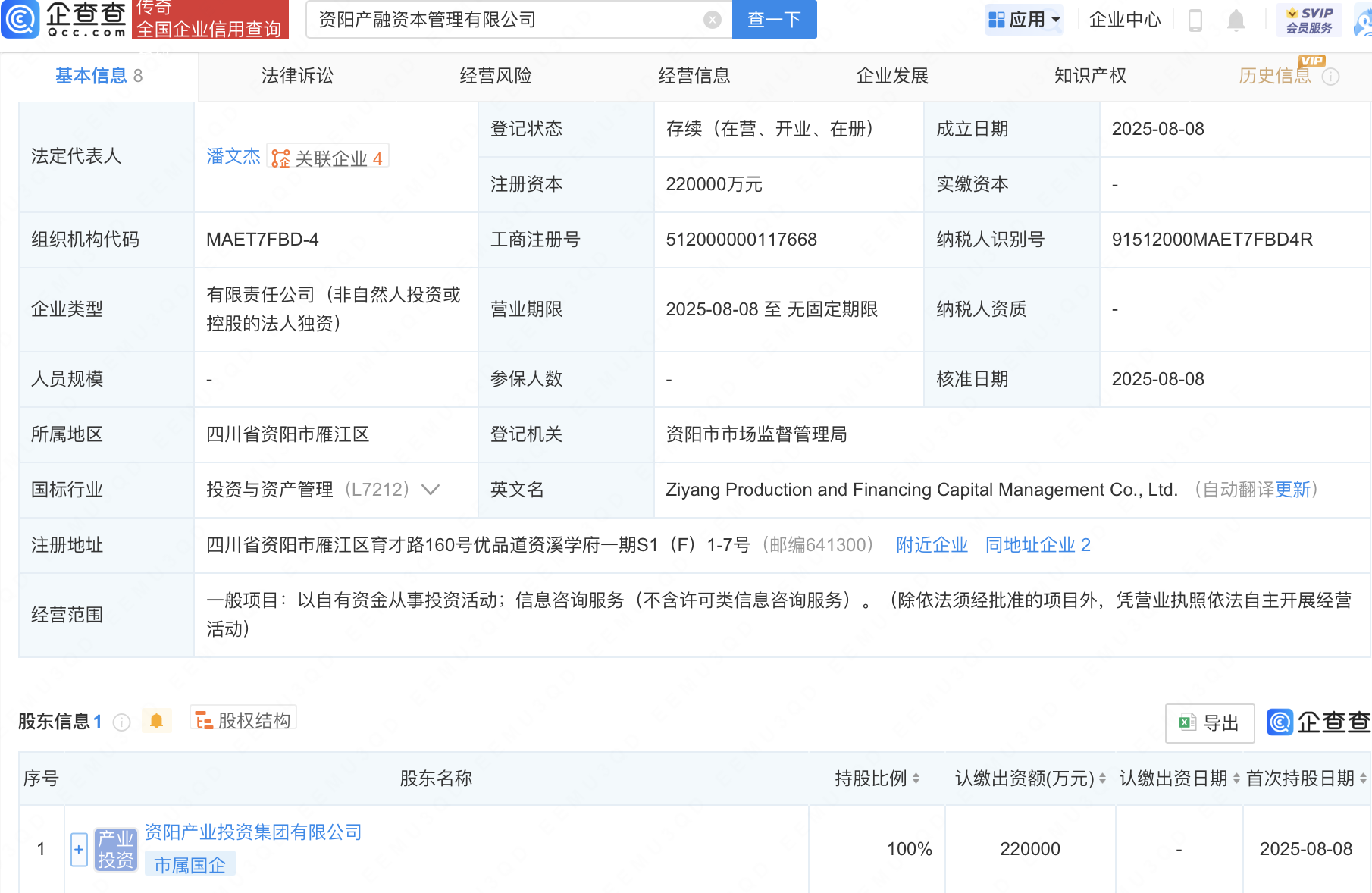Expand the 投资与资产管理 industry chevron
Image resolution: width=1372 pixels, height=893 pixels.
click(431, 490)
